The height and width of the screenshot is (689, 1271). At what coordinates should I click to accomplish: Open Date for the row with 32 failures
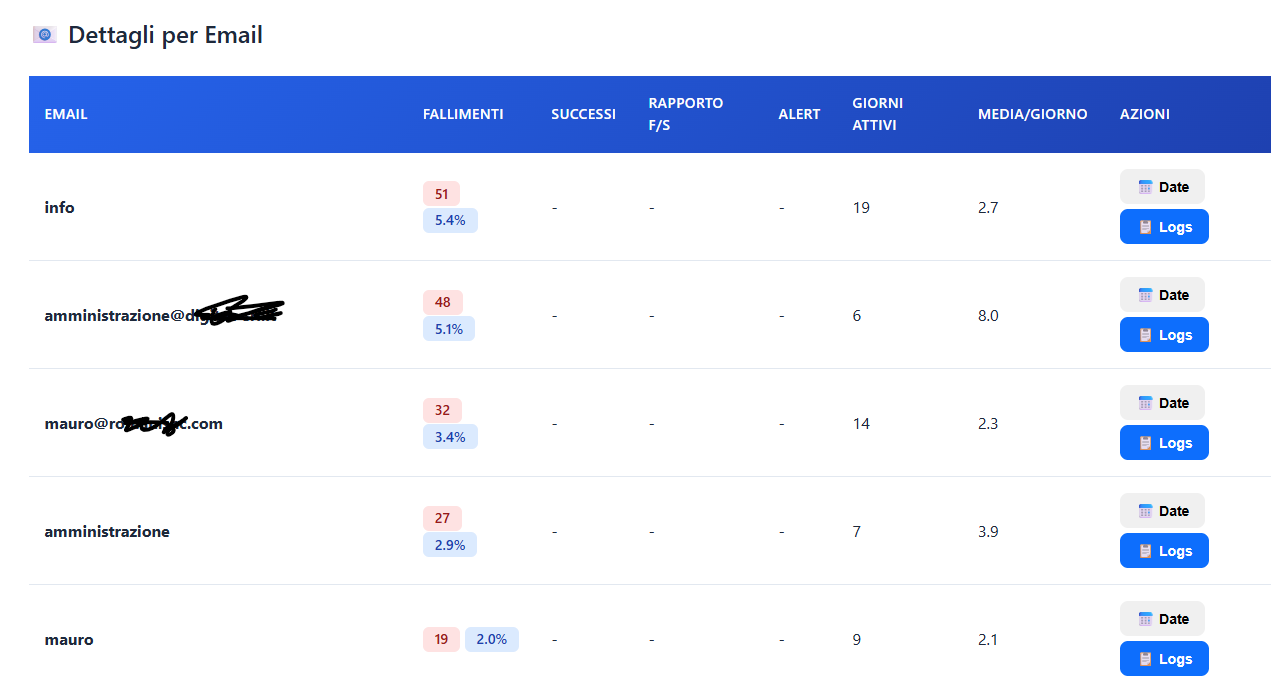1162,403
